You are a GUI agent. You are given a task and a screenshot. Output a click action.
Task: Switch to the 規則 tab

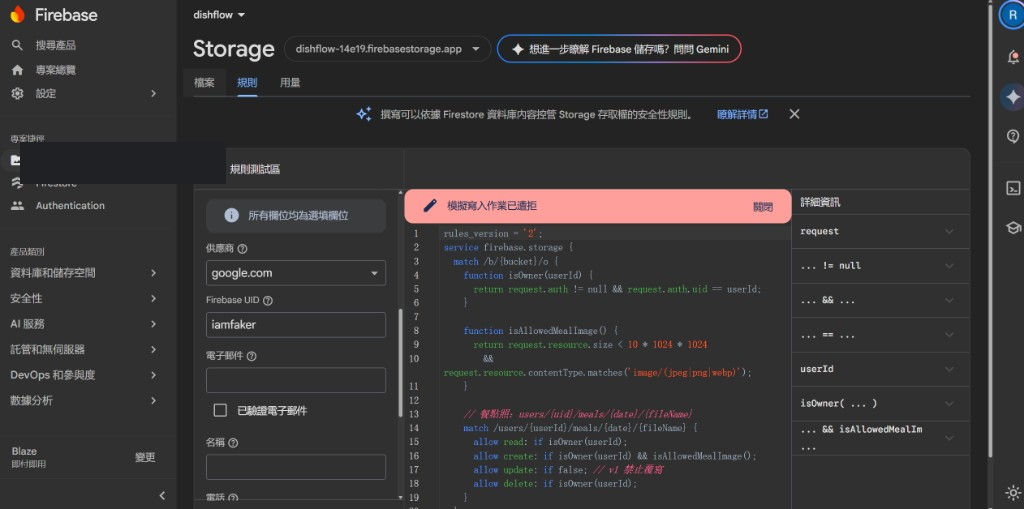(247, 83)
